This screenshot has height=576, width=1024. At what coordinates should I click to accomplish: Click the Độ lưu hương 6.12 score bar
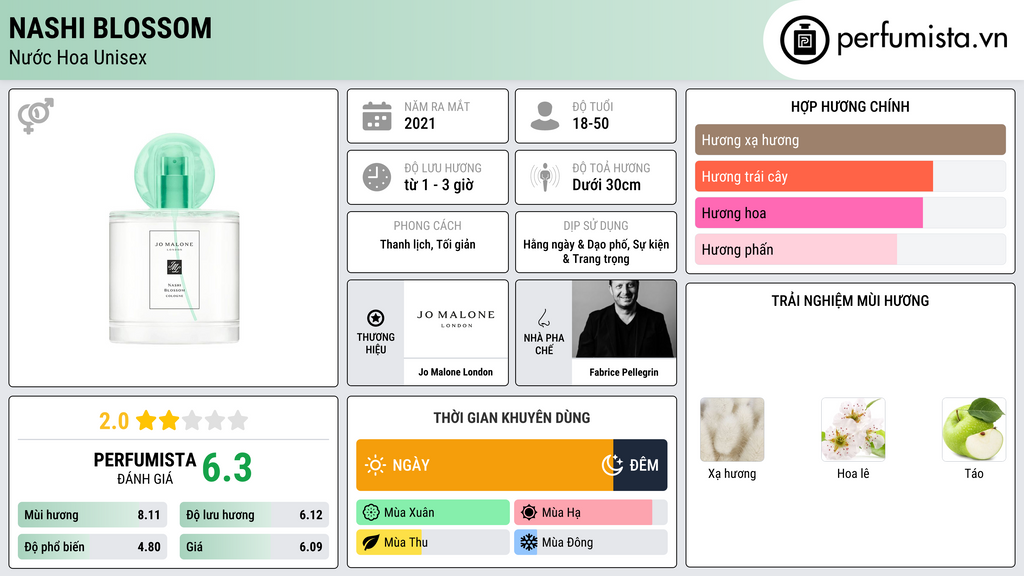coord(254,515)
